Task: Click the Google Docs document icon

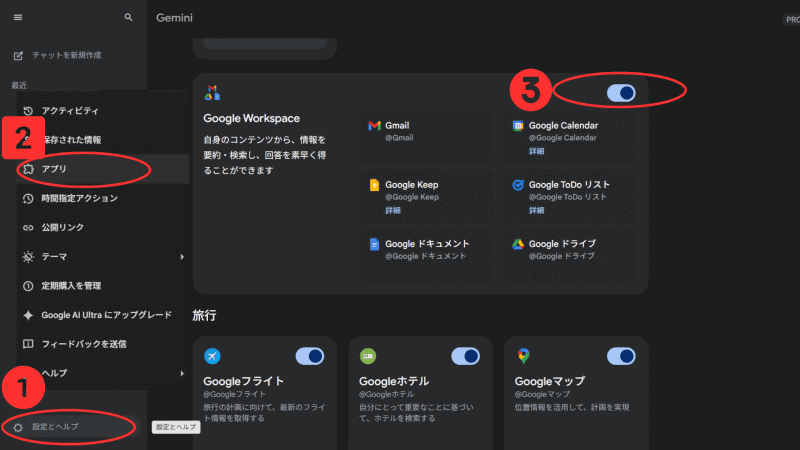Action: [x=374, y=244]
